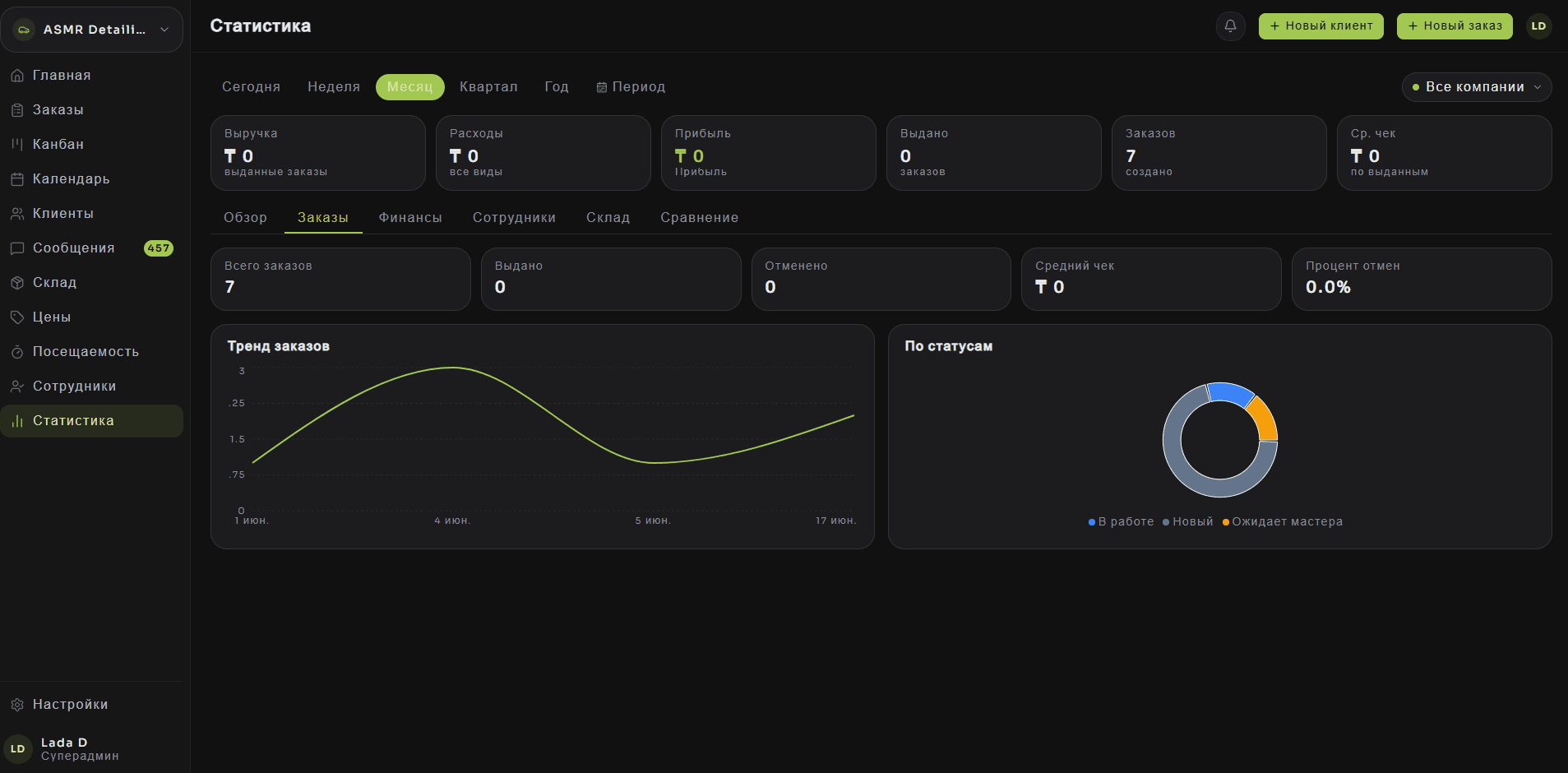Click the blue В работе legend dot

(x=1092, y=522)
